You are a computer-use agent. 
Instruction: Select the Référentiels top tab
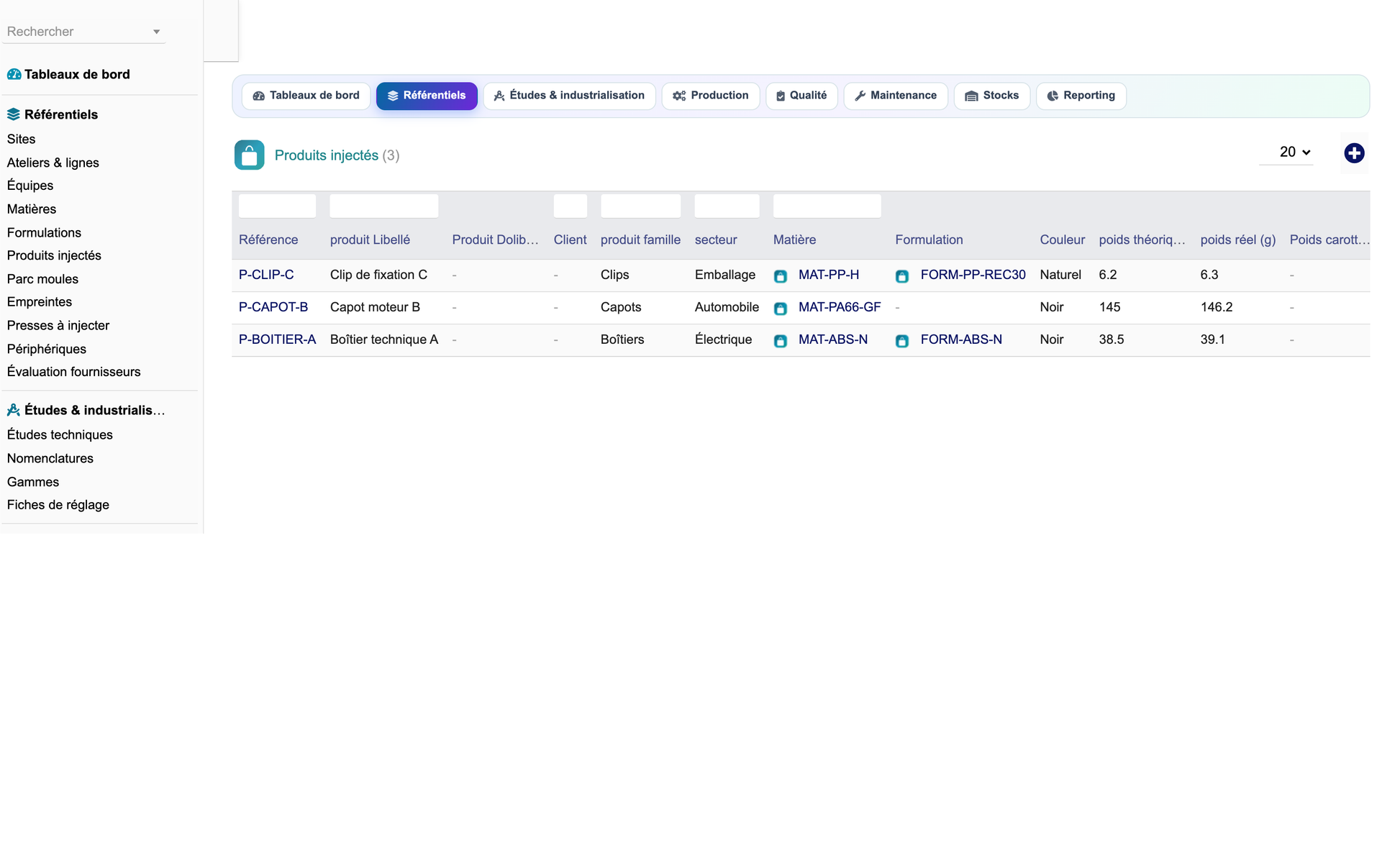pos(427,96)
